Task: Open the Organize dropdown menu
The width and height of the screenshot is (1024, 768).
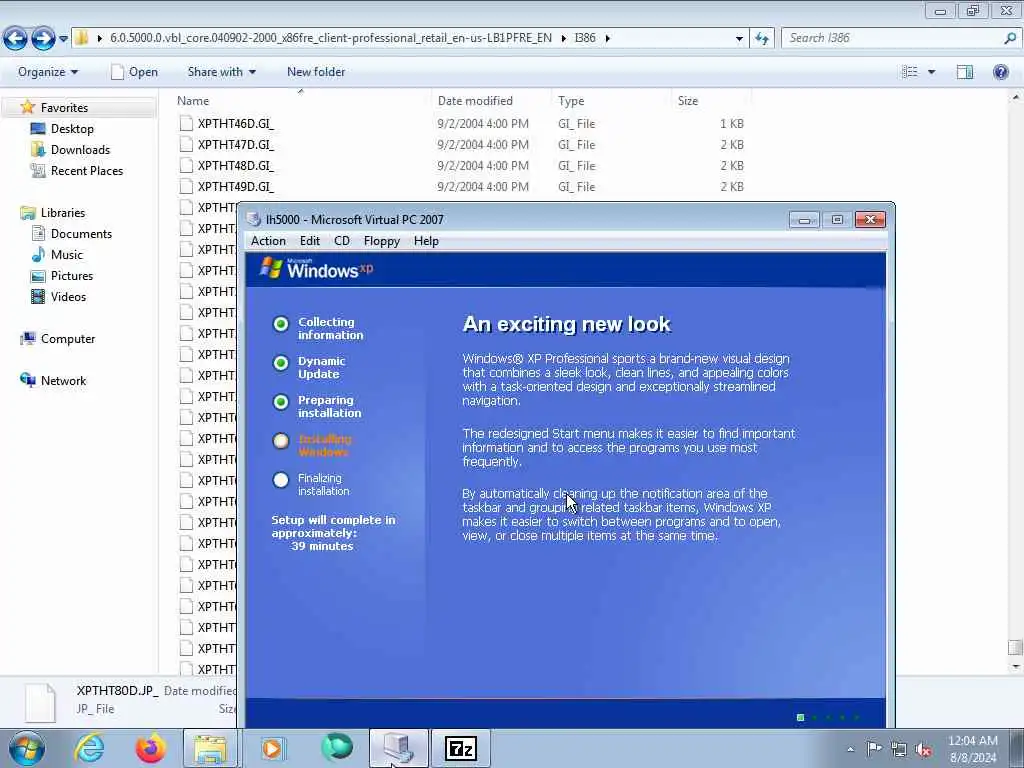Action: [48, 72]
